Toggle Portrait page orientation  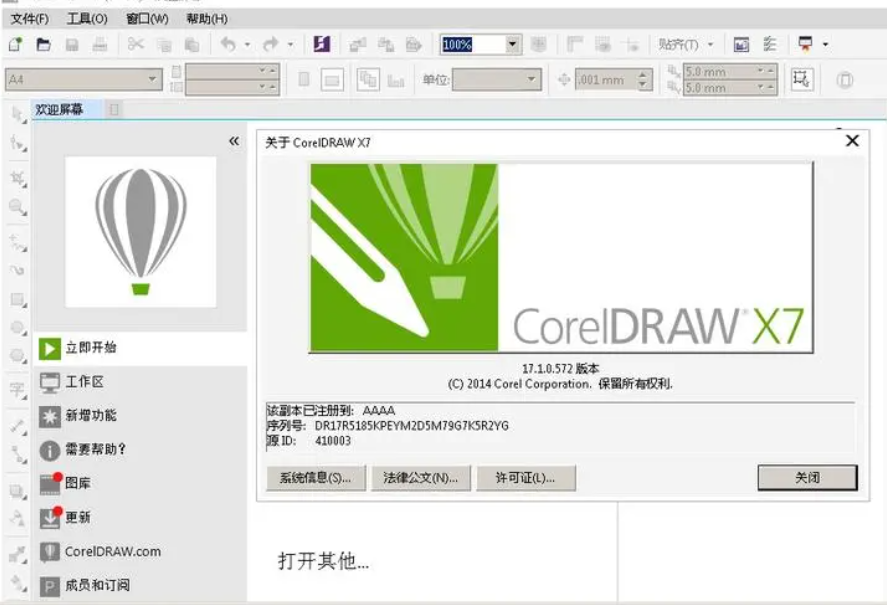(x=304, y=79)
